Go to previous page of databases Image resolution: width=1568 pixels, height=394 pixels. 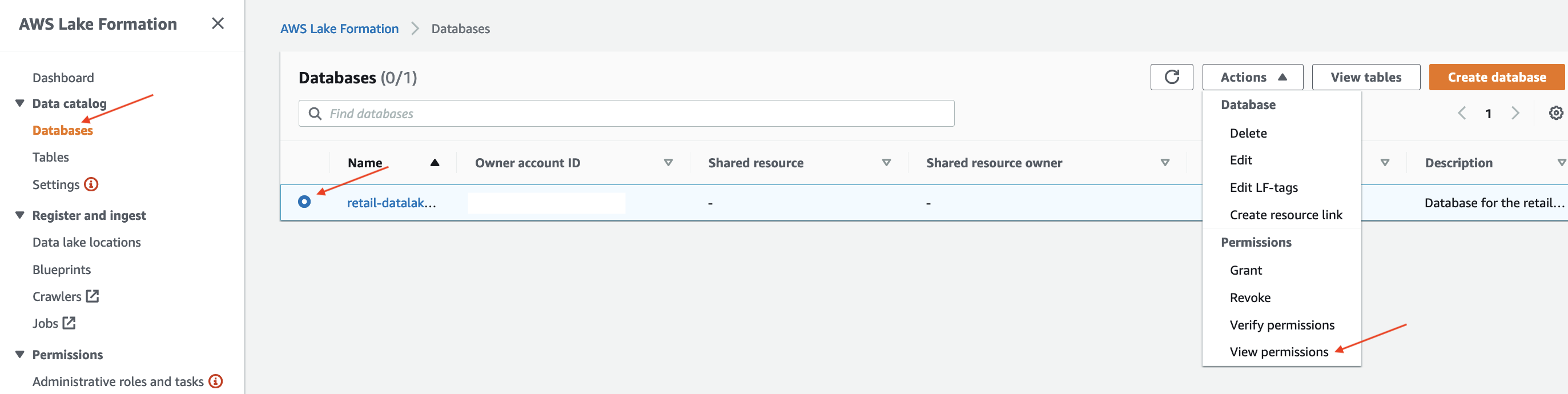(x=1461, y=113)
